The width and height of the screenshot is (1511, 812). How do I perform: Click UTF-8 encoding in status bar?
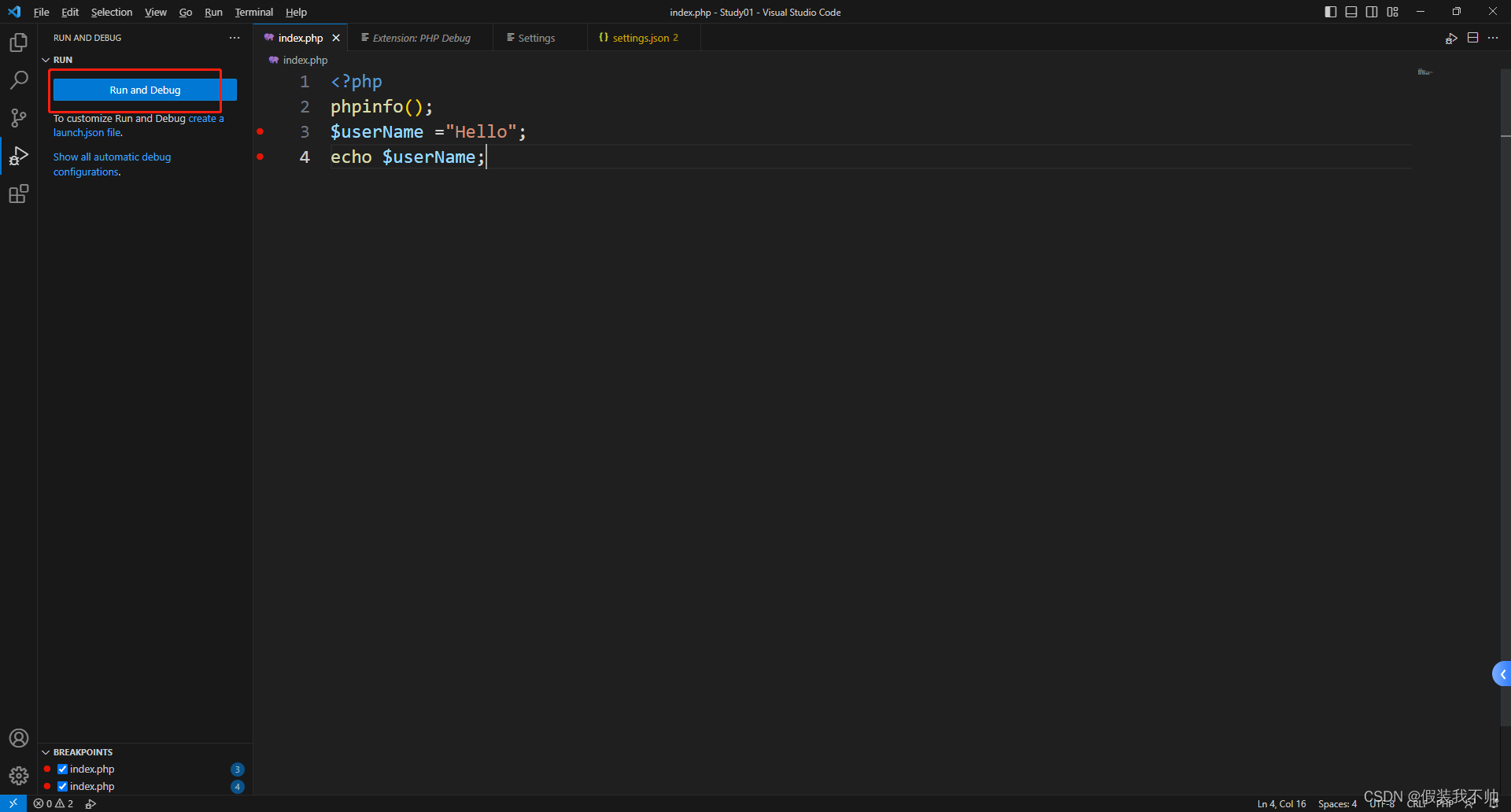coord(1382,803)
